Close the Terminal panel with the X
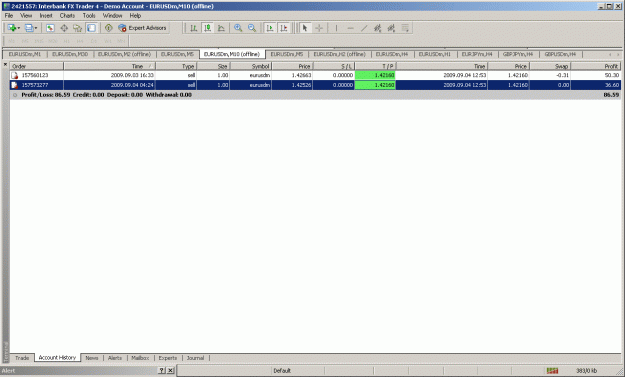The height and width of the screenshot is (377, 625). point(5,65)
